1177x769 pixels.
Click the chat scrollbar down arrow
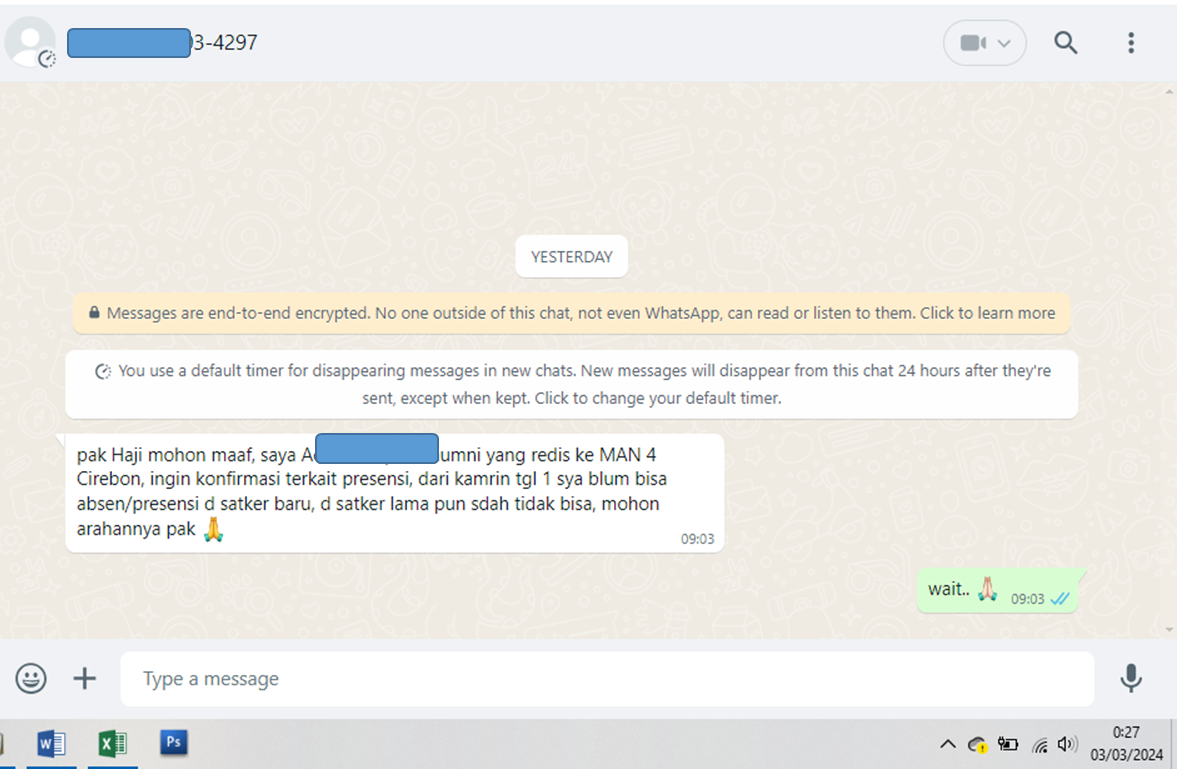coord(1169,630)
